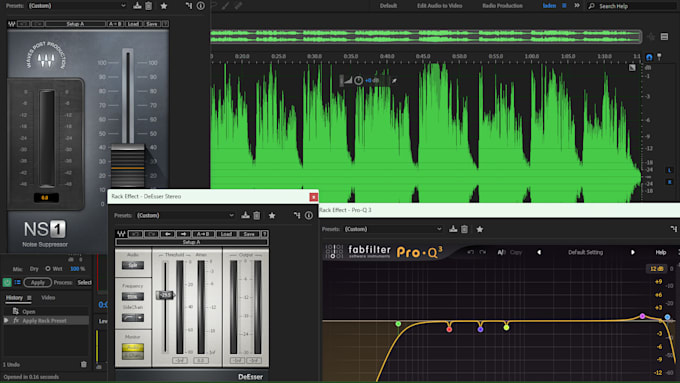Viewport: 680px width, 383px height.
Task: Delete the NS1 preset using trash icon
Action: tap(148, 6)
